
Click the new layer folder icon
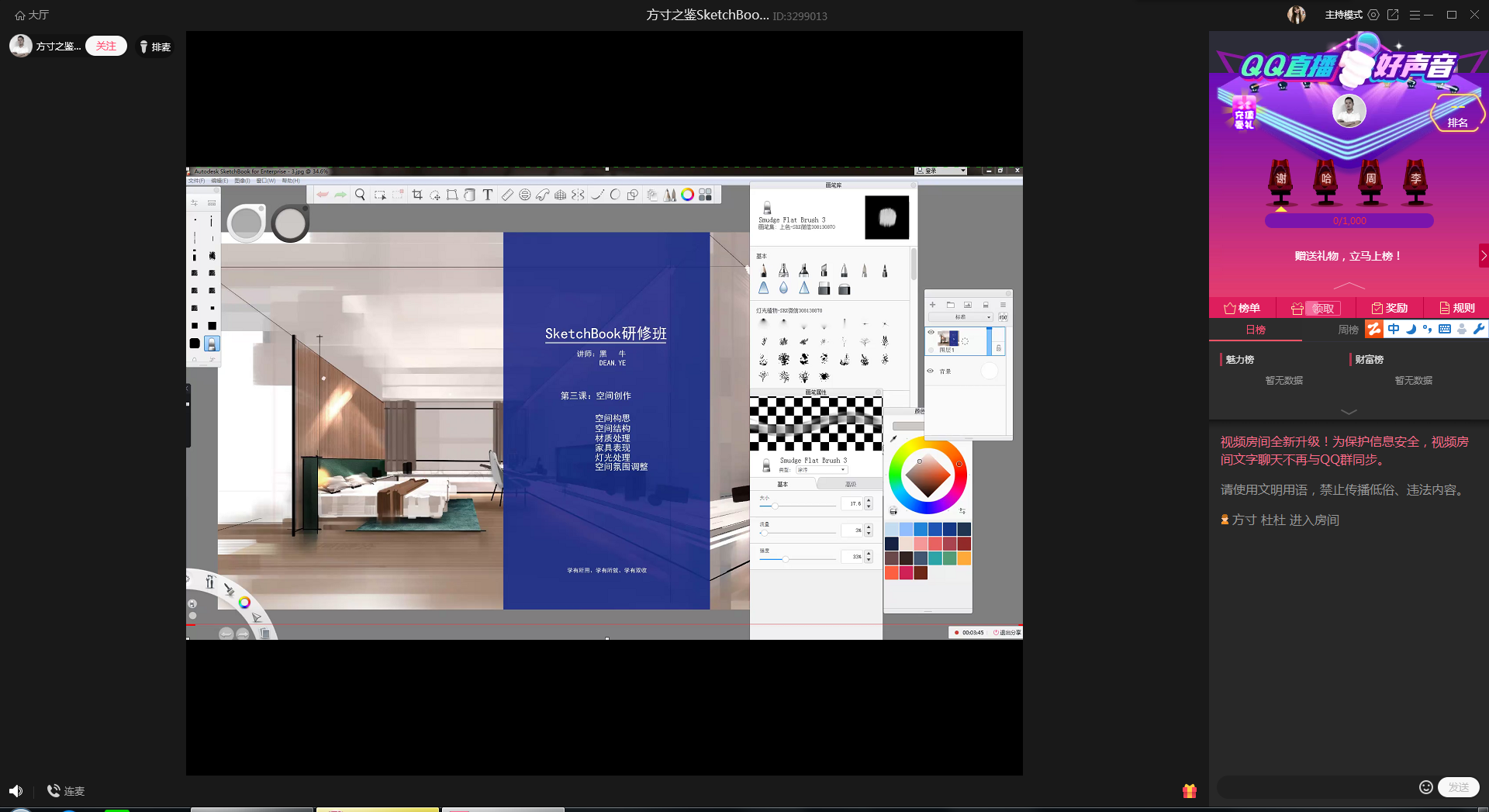coord(950,305)
